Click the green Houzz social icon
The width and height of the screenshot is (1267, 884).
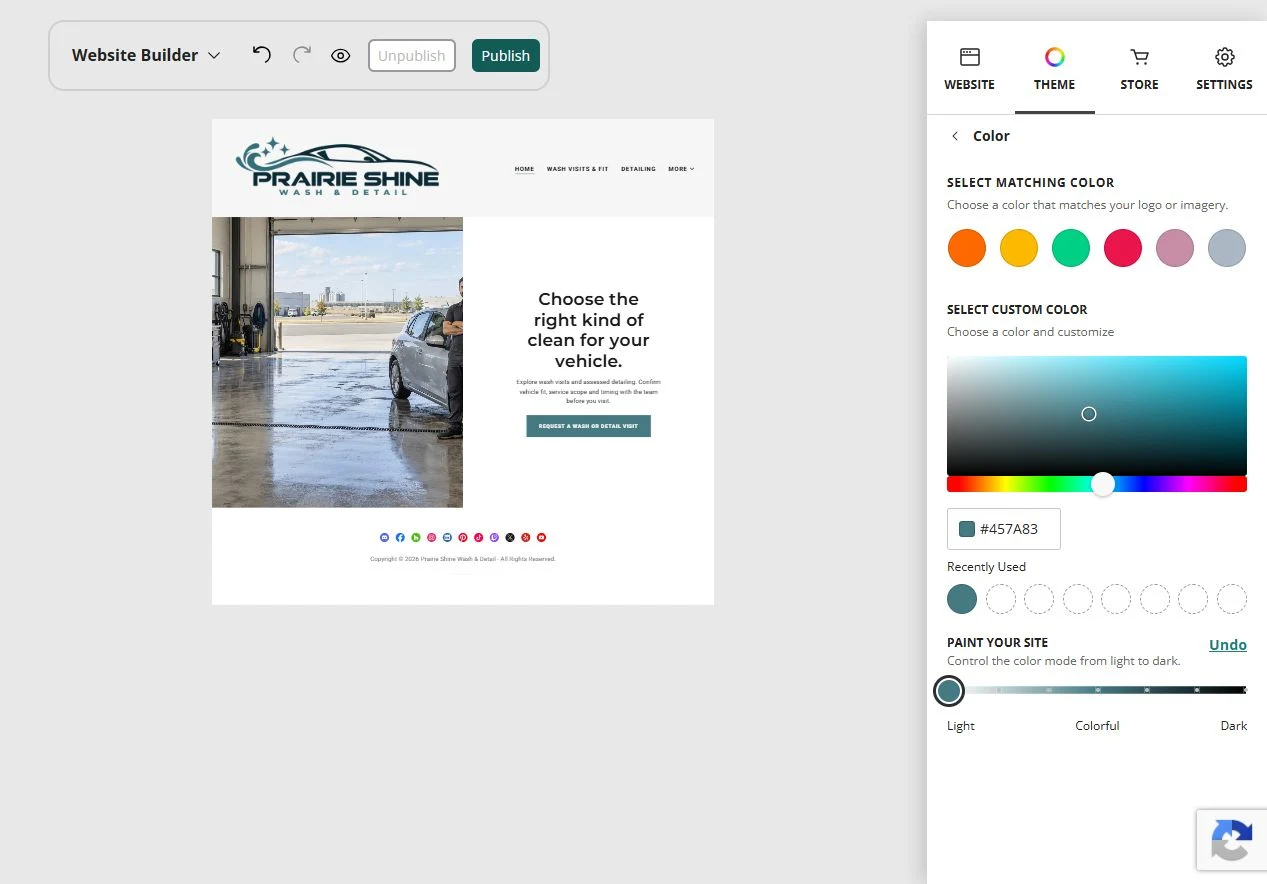coord(416,538)
